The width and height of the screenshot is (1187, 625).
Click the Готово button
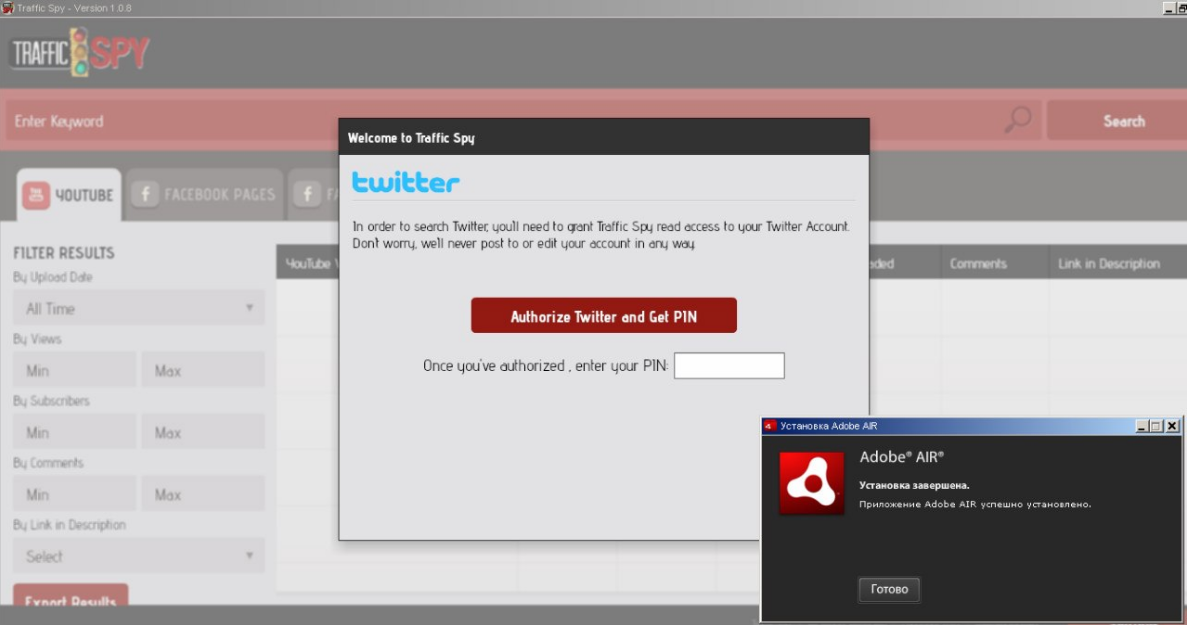(889, 589)
